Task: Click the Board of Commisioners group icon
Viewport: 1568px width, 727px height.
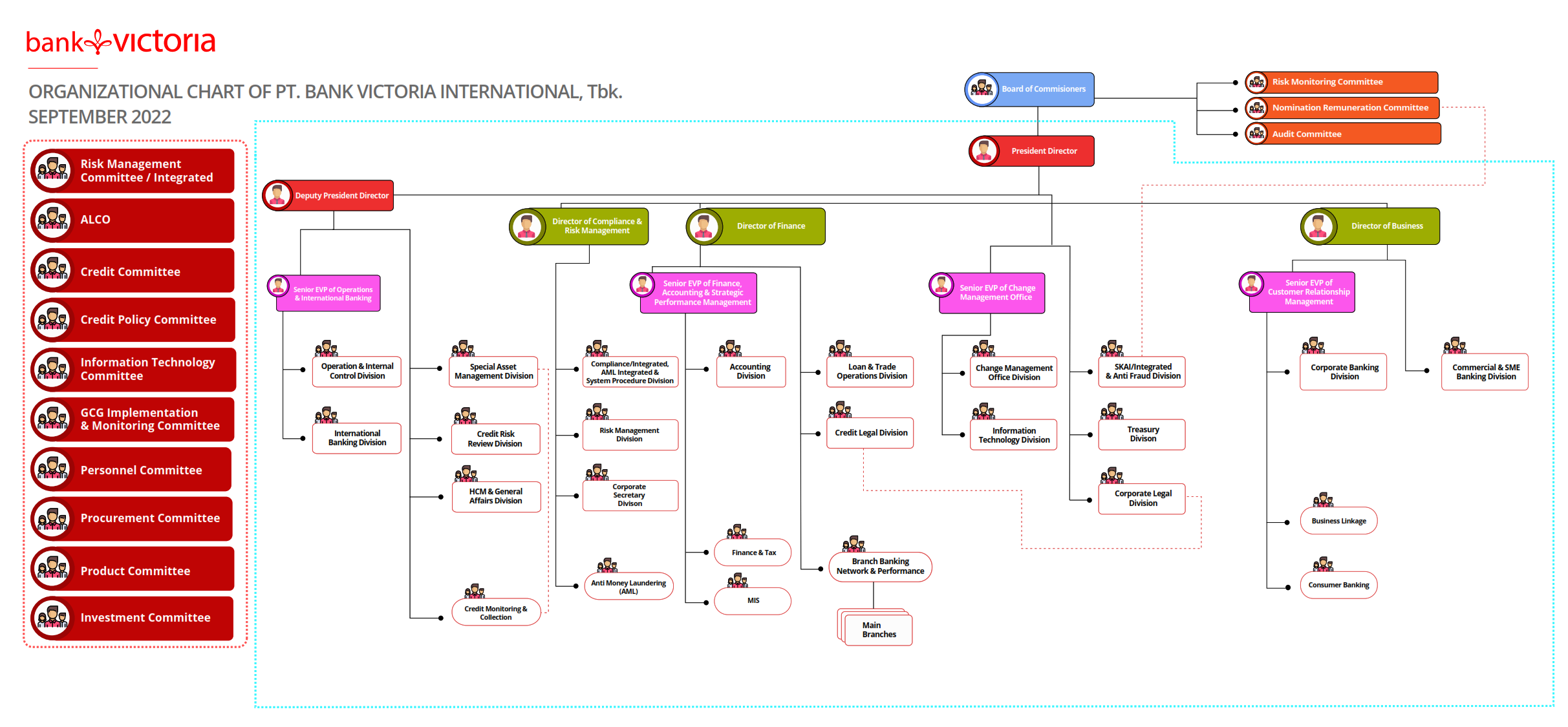Action: (982, 89)
